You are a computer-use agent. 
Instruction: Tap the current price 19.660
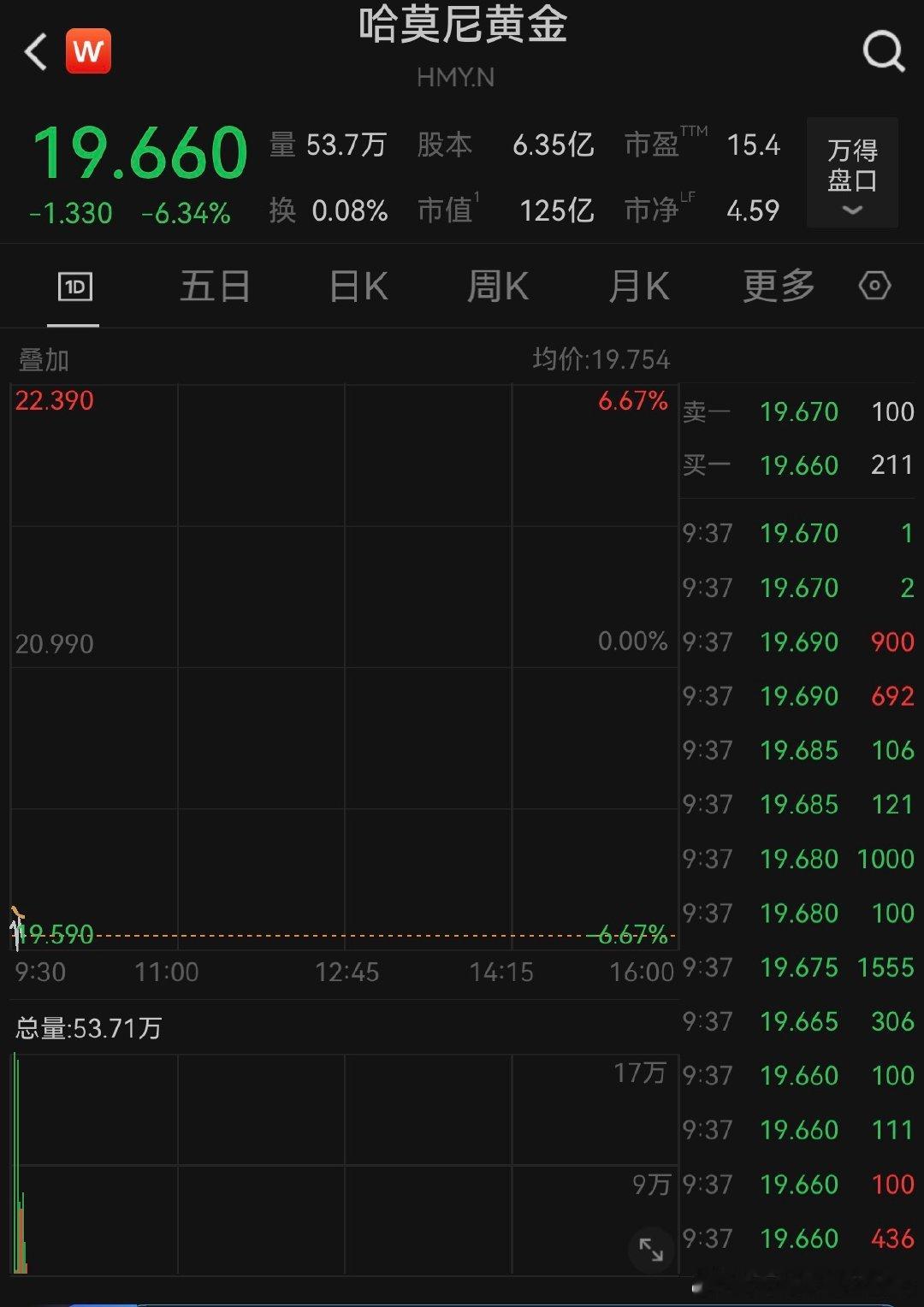[x=140, y=154]
